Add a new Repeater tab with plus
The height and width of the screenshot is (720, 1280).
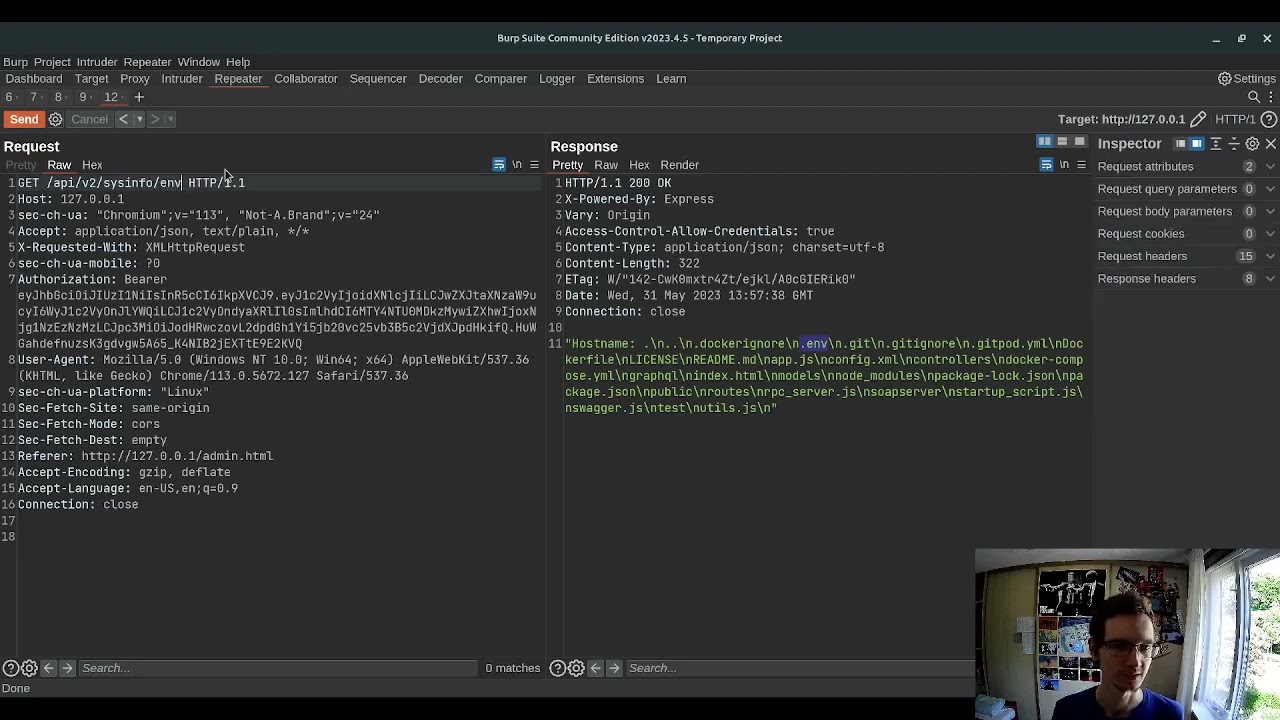[x=139, y=97]
